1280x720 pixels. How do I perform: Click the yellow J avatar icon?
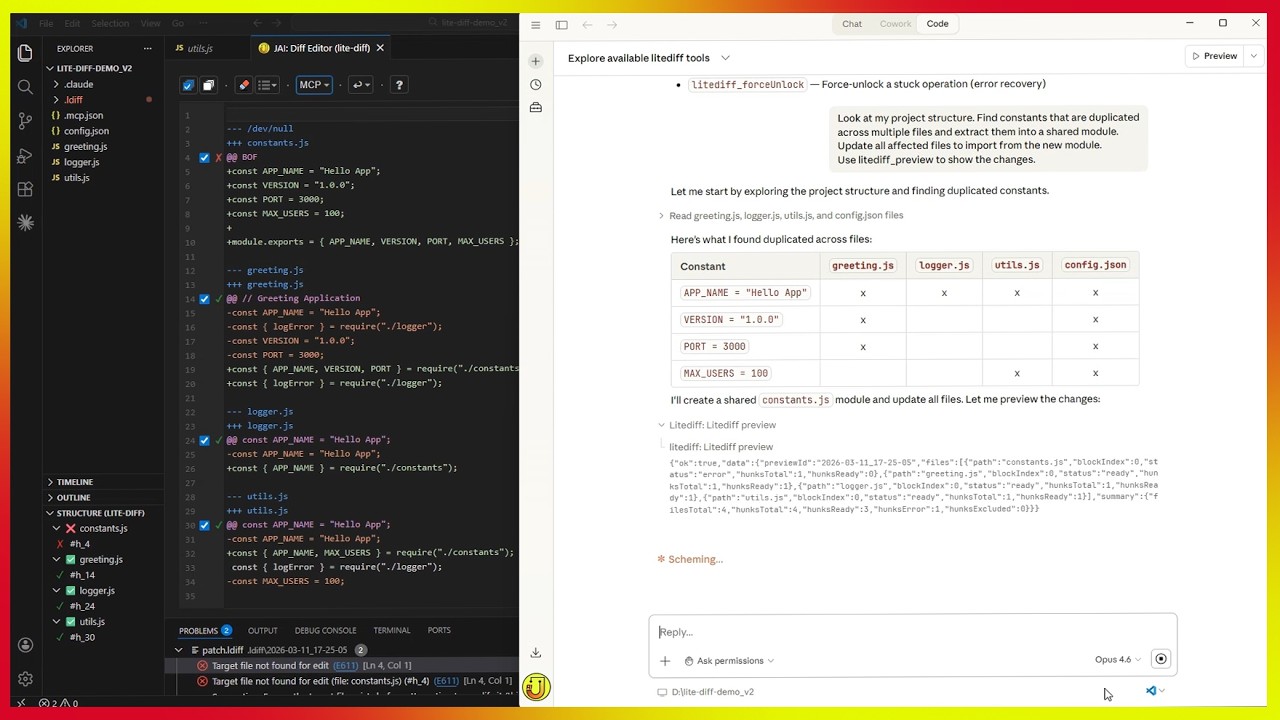click(536, 687)
